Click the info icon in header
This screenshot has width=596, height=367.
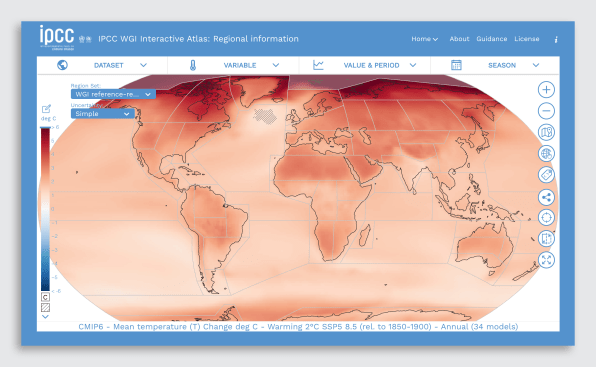[556, 39]
